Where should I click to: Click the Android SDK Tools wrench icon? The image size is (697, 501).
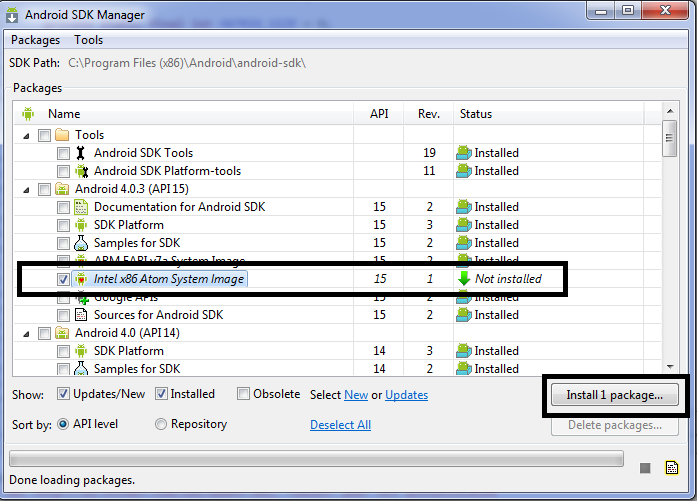coord(81,153)
